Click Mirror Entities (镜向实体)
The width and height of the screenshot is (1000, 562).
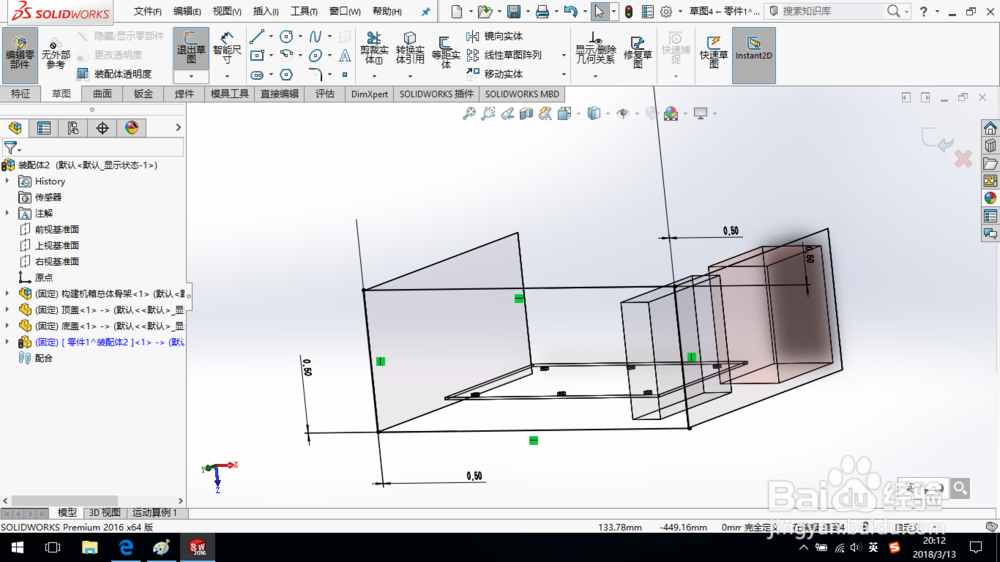coord(495,36)
